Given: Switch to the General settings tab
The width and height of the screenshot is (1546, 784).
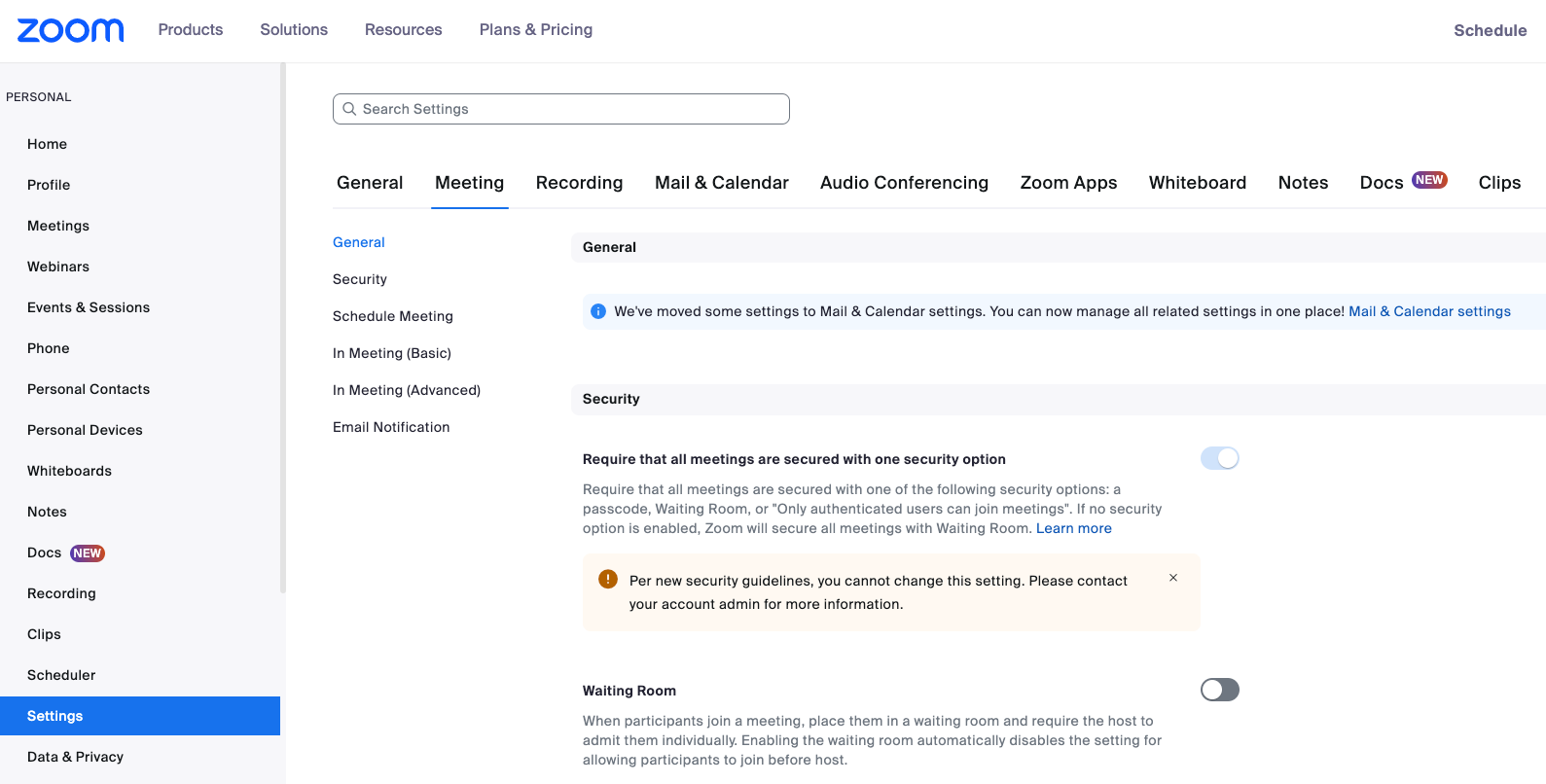Looking at the screenshot, I should (x=370, y=183).
